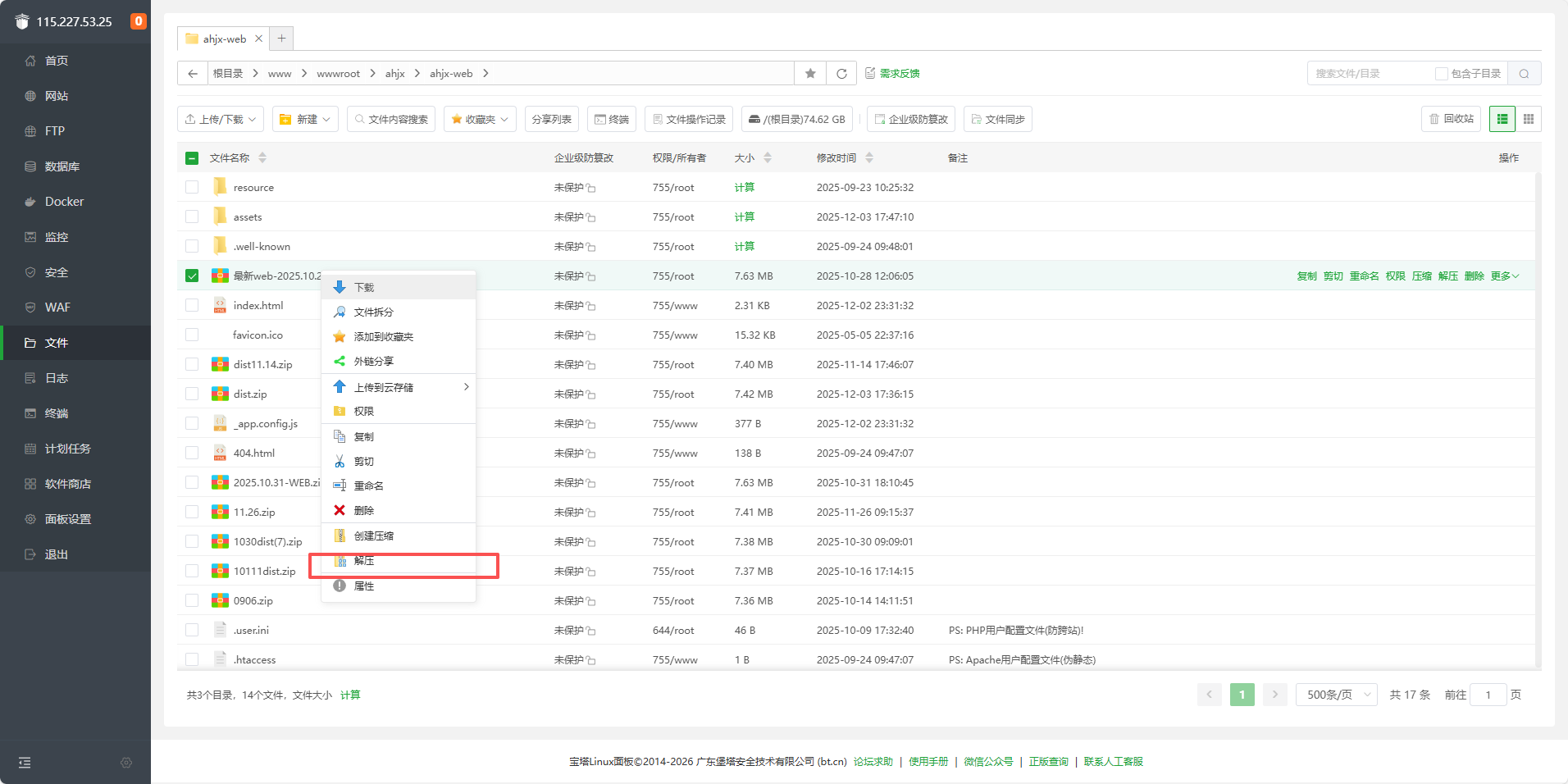Click the 搜索文件/目录 search field
Viewport: 1568px width, 784px height.
pyautogui.click(x=1370, y=73)
